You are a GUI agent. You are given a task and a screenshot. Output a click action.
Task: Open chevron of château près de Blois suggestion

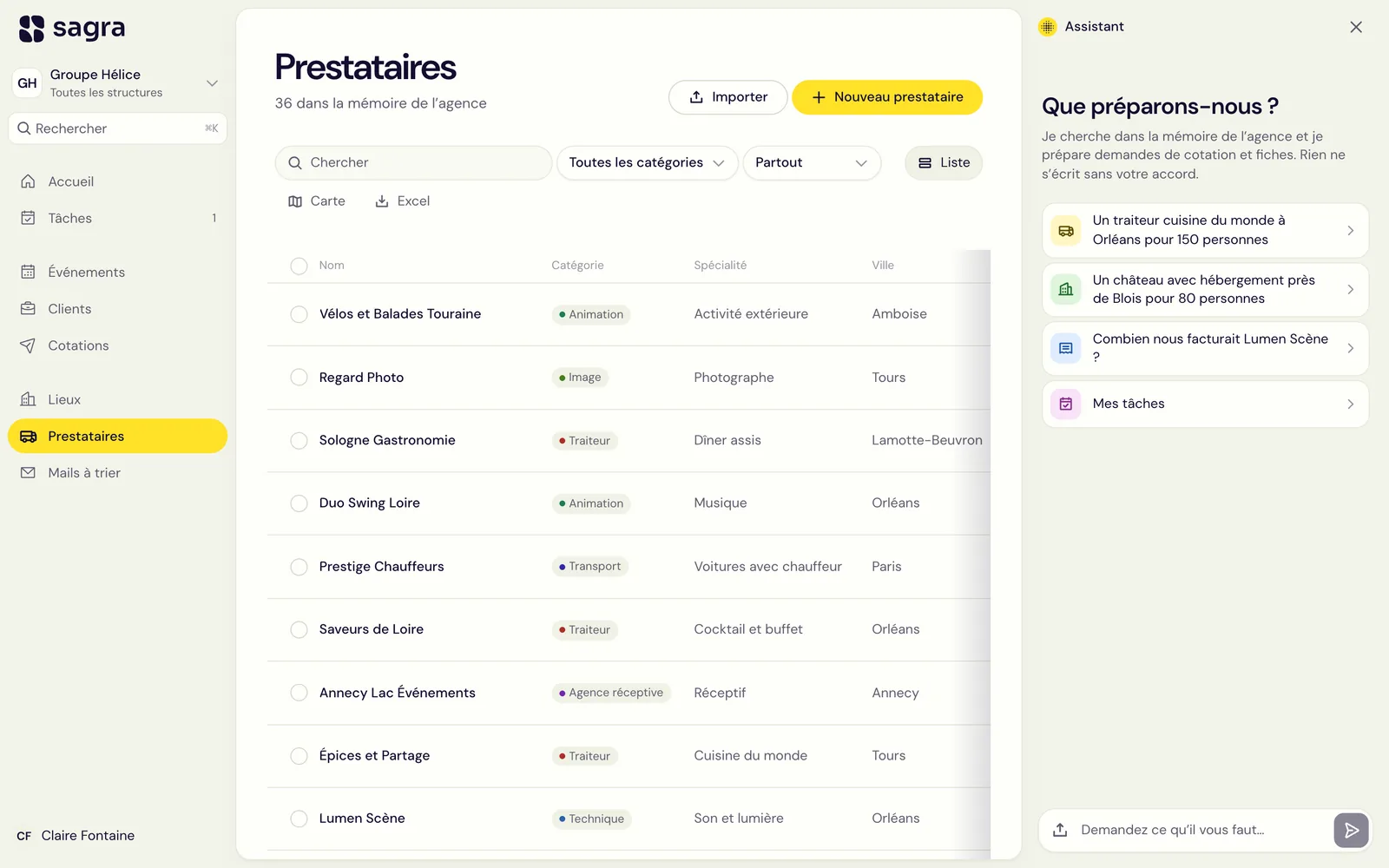(x=1350, y=290)
